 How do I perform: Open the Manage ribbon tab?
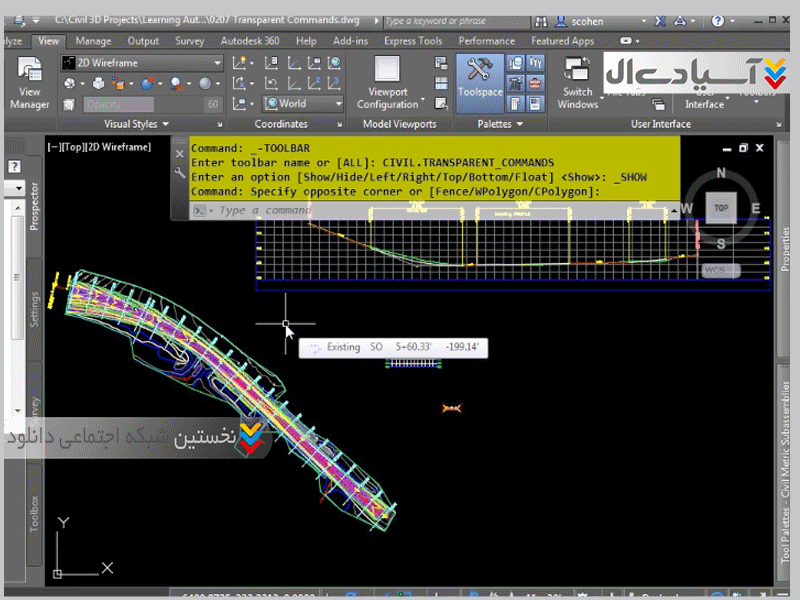(x=93, y=41)
